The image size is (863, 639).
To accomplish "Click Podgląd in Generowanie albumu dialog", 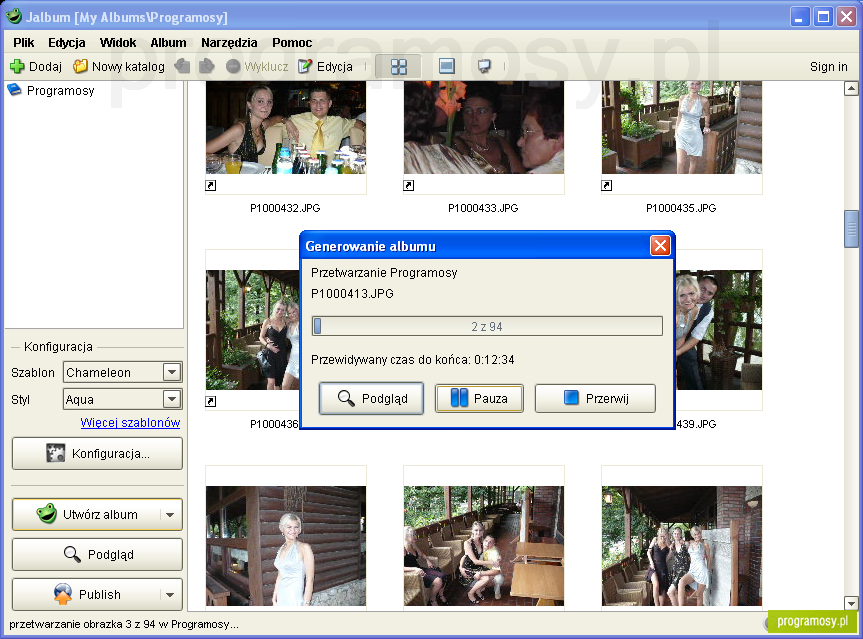I will (372, 398).
